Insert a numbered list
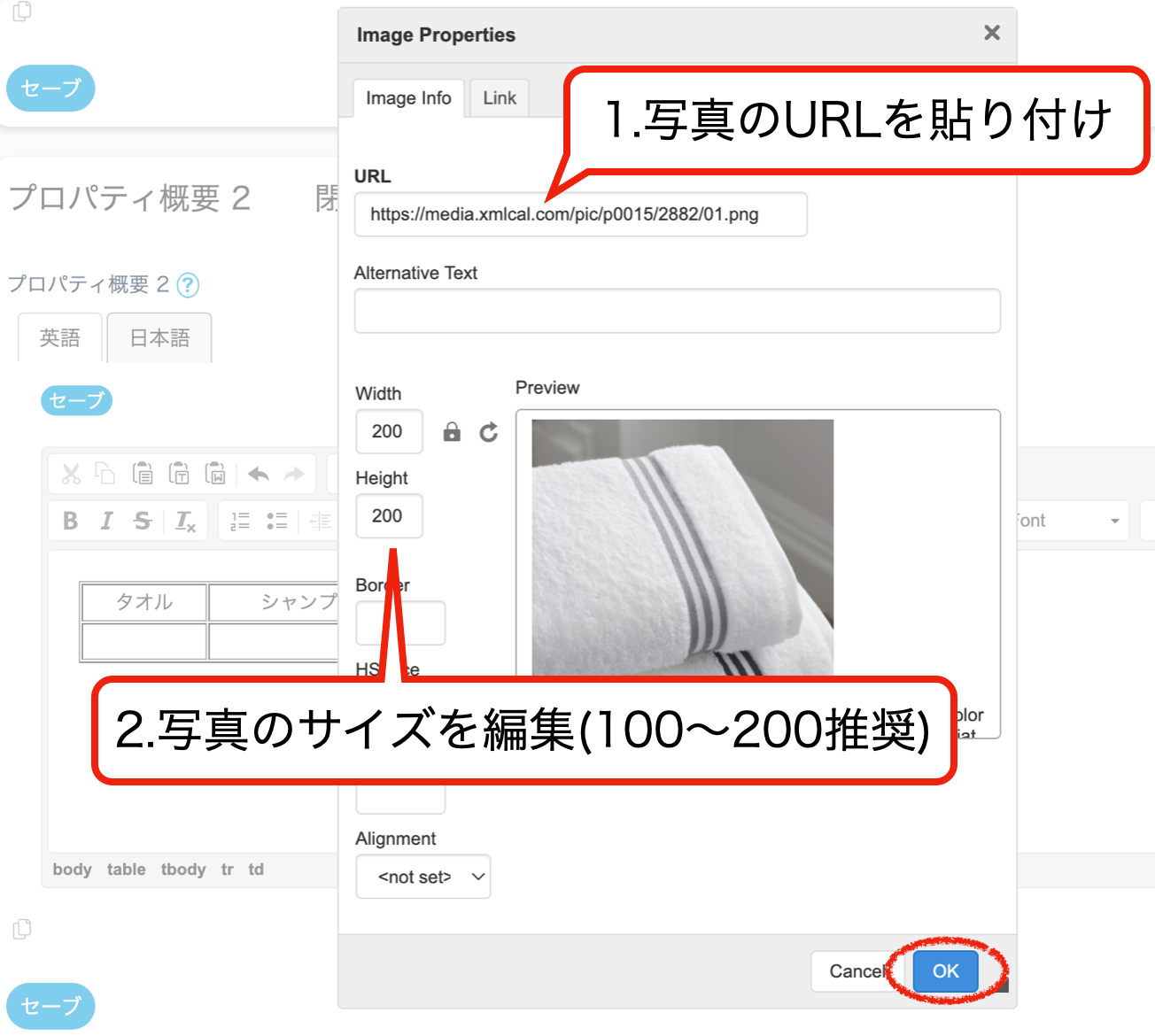The height and width of the screenshot is (1036, 1155). (240, 521)
